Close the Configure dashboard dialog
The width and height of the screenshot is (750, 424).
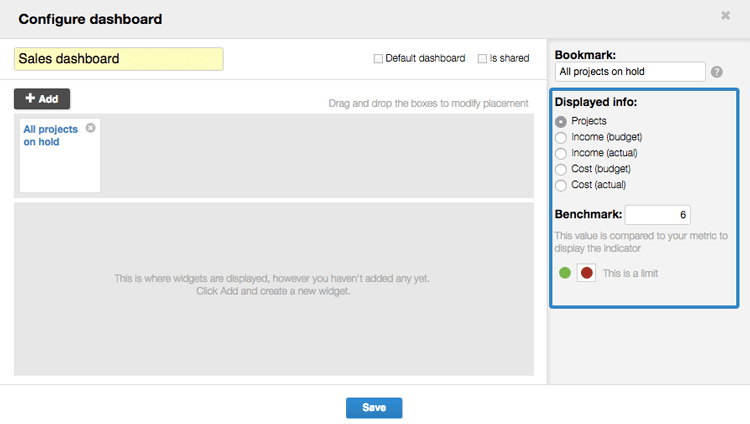point(726,15)
